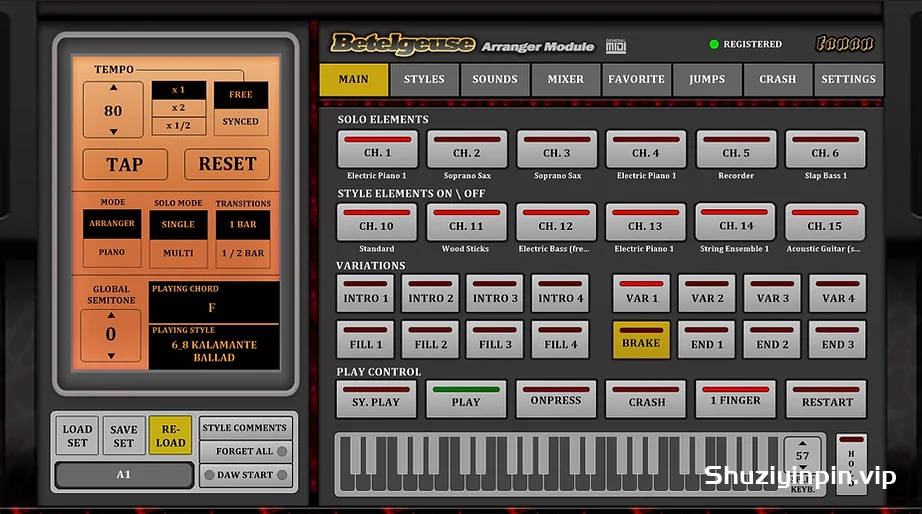Lower global semitone with down arrow
Image resolution: width=922 pixels, height=514 pixels.
click(x=111, y=356)
